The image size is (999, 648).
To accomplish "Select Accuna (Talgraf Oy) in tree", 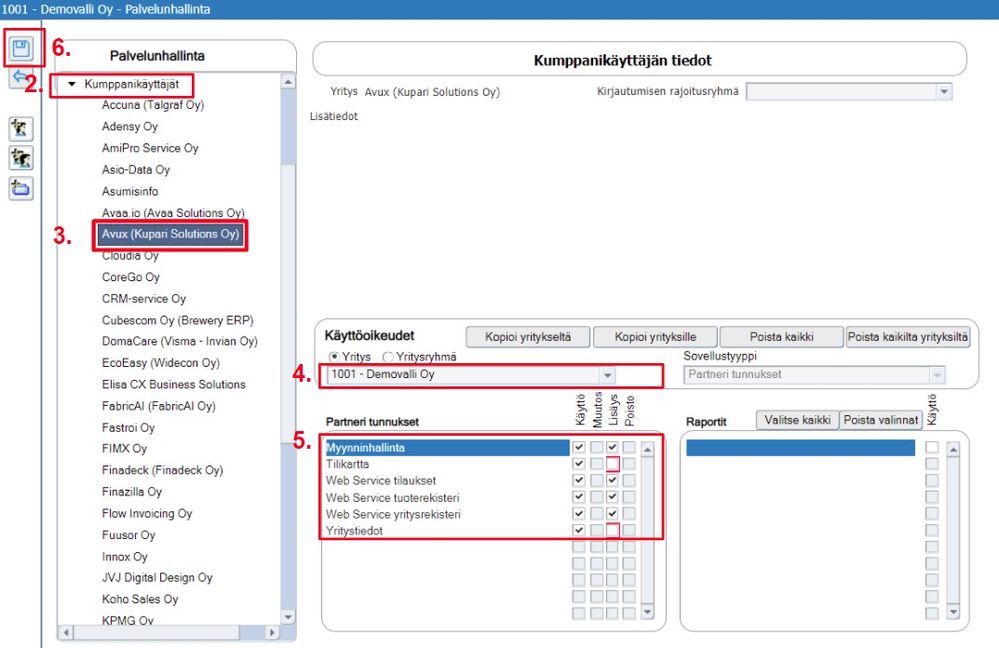I will click(153, 105).
